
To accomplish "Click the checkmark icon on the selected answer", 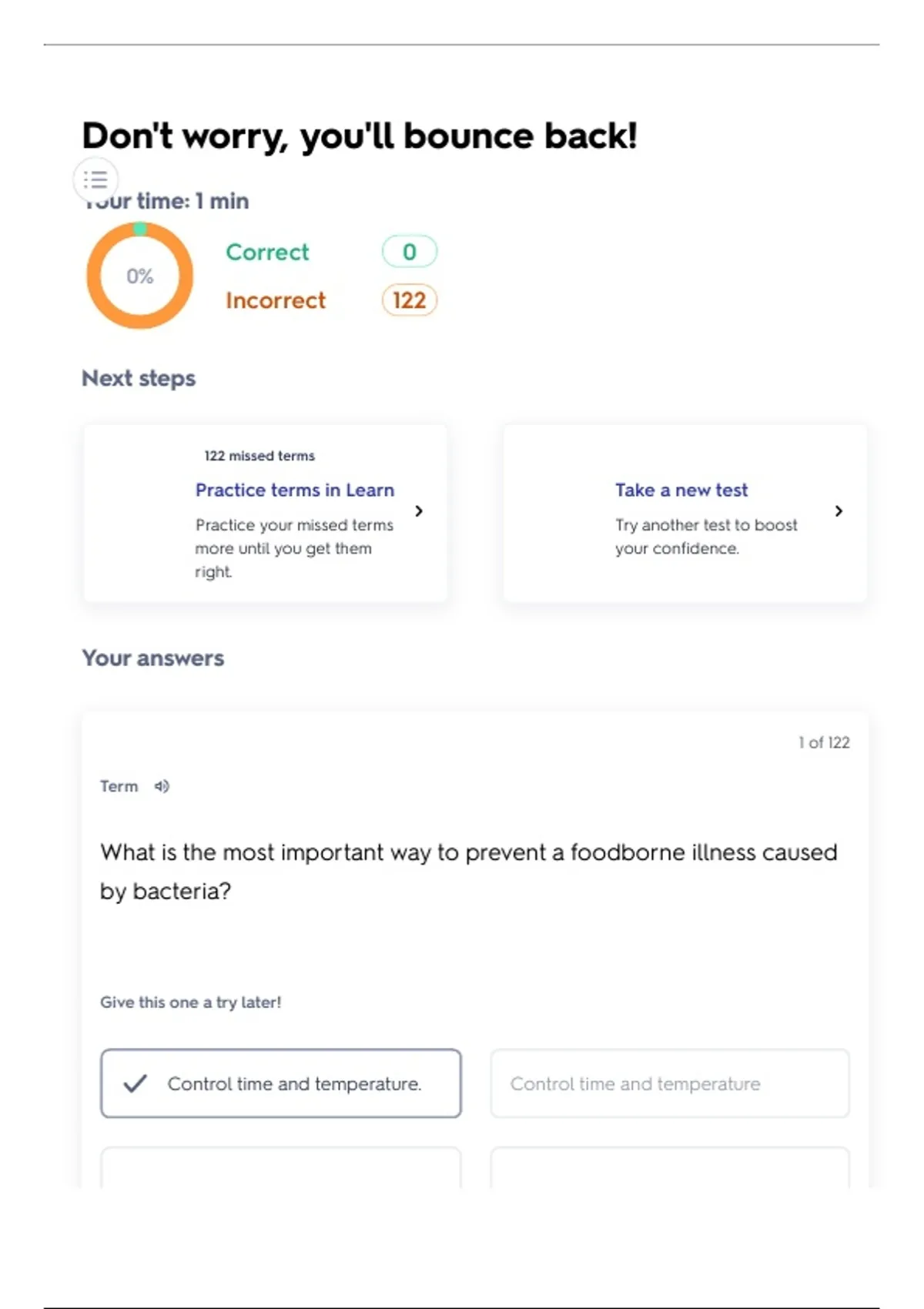I will point(135,1083).
